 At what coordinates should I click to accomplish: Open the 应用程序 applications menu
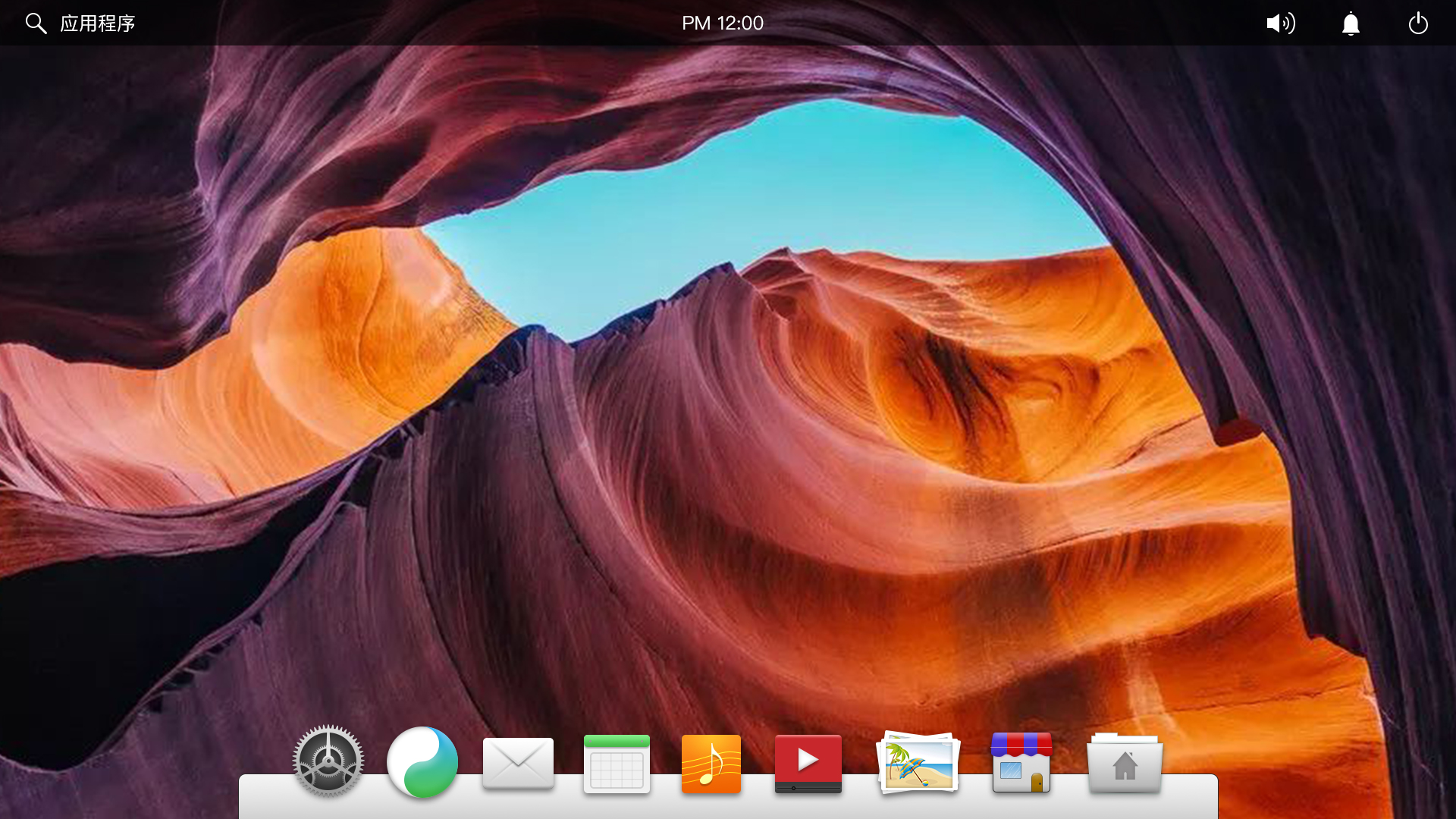tap(98, 24)
